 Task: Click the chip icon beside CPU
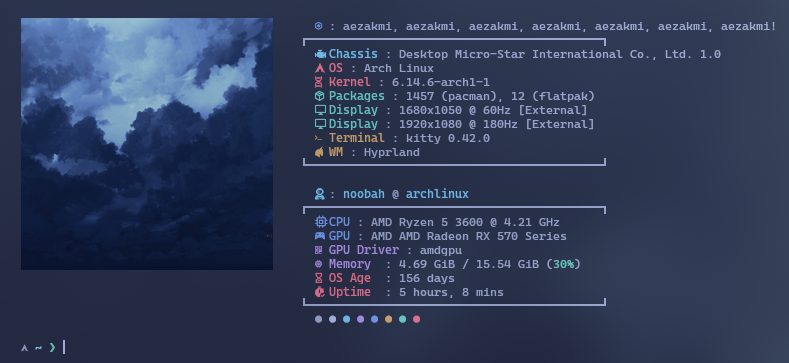321,222
